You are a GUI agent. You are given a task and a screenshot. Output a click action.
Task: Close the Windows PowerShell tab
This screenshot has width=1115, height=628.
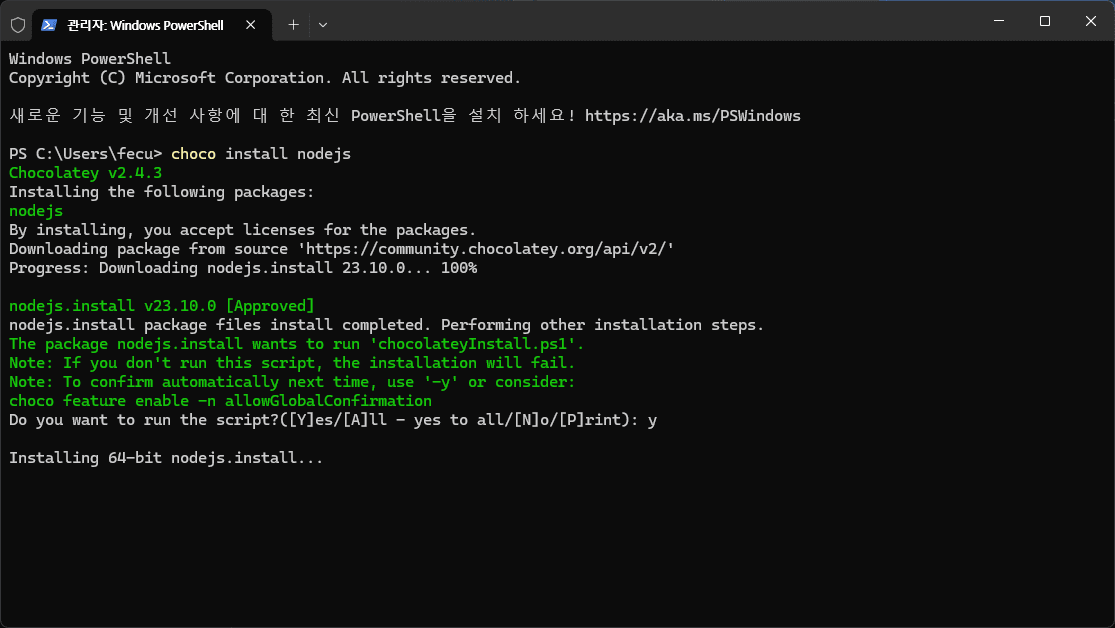pos(250,25)
